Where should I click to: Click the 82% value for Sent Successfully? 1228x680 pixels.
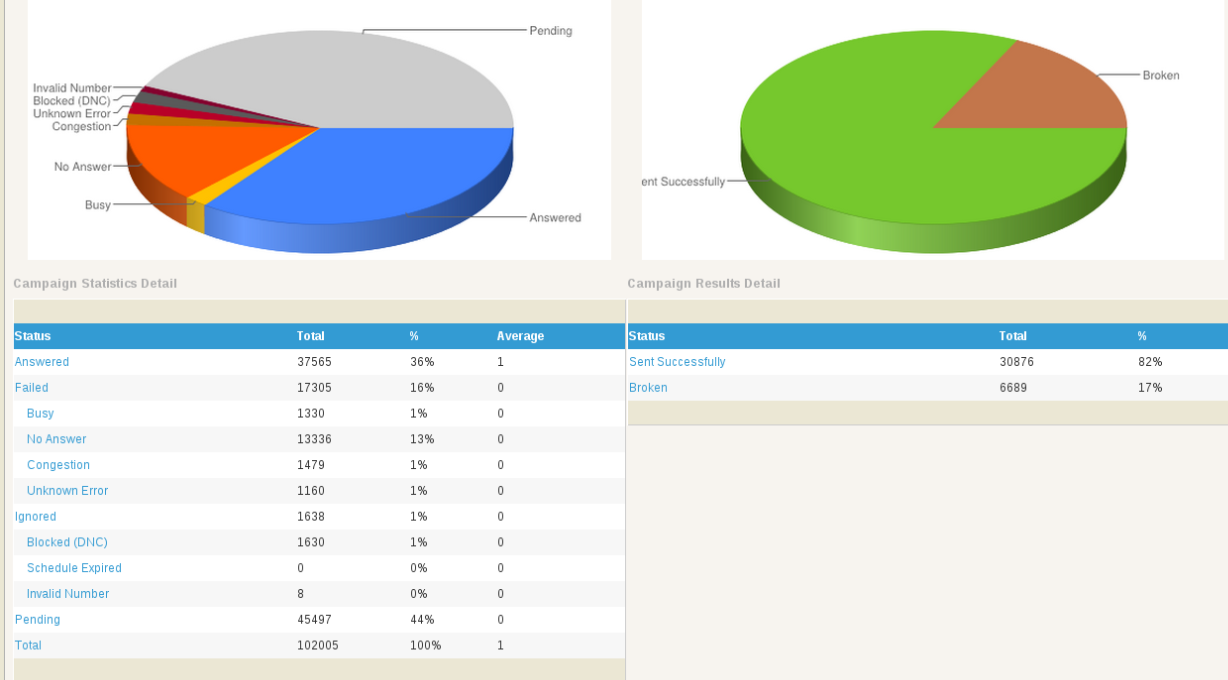click(x=1150, y=362)
